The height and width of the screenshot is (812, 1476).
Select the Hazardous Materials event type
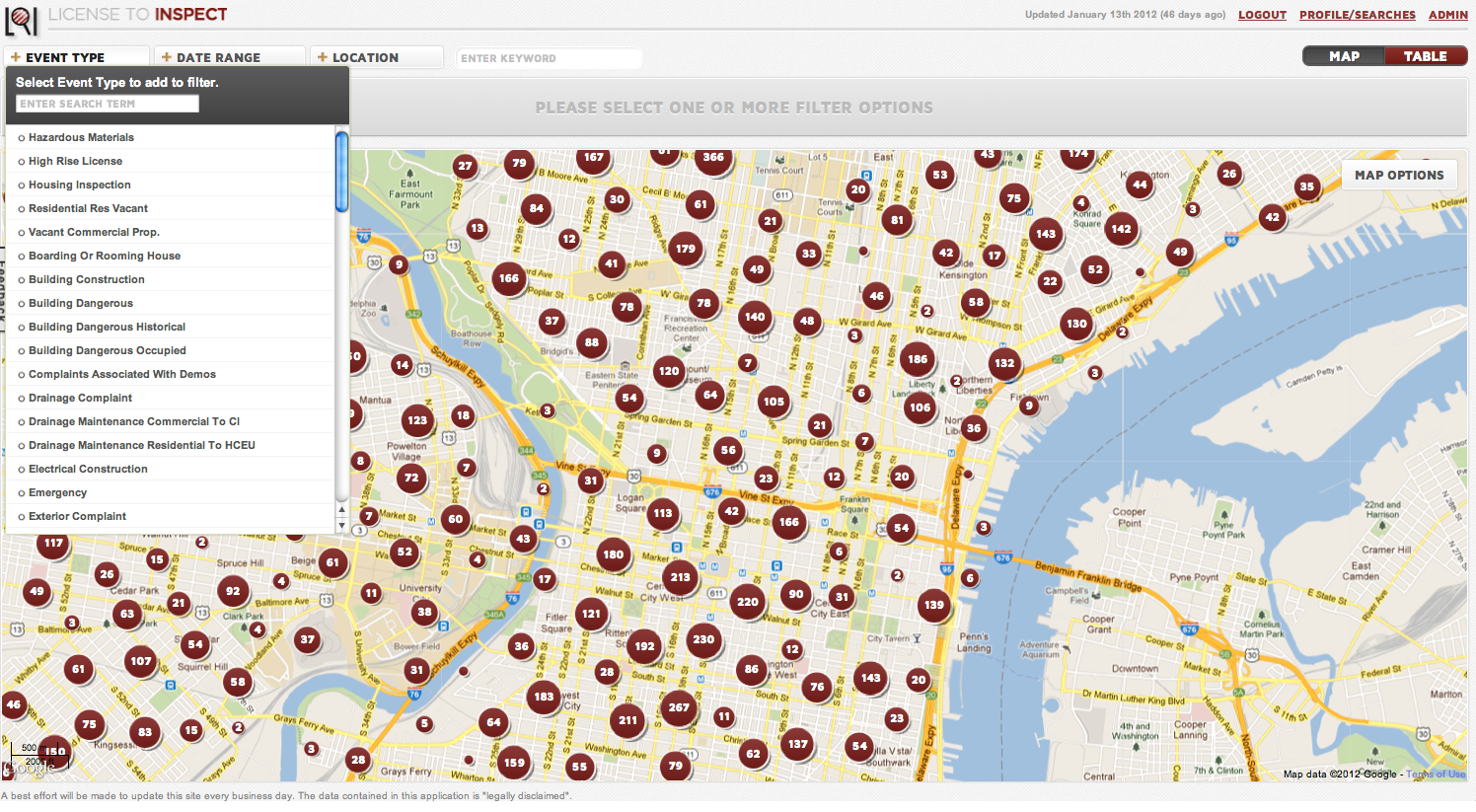point(81,137)
